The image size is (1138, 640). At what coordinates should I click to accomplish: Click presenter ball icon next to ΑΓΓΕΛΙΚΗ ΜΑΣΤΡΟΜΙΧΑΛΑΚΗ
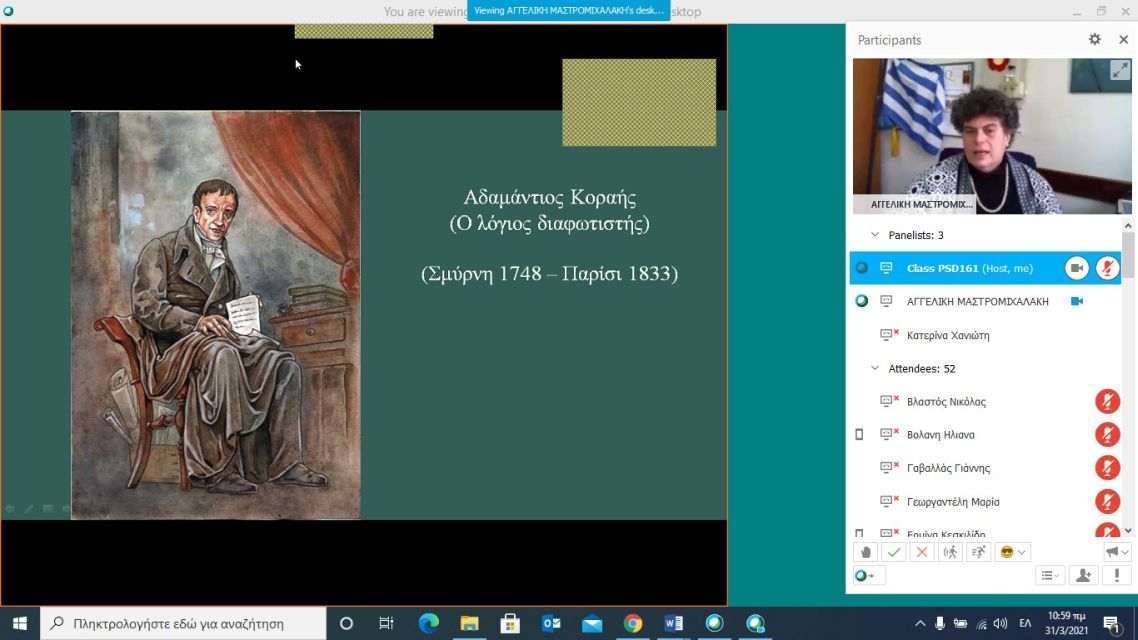(861, 300)
